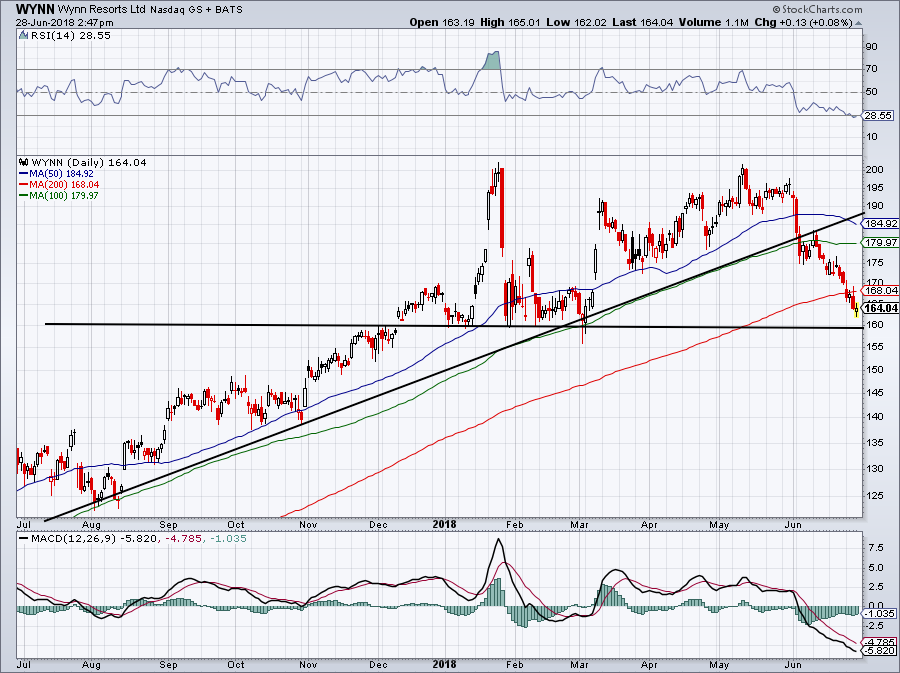Click the bold 164.04 last-price tag on the right axis
Viewport: 900px width, 673px height.
(882, 308)
